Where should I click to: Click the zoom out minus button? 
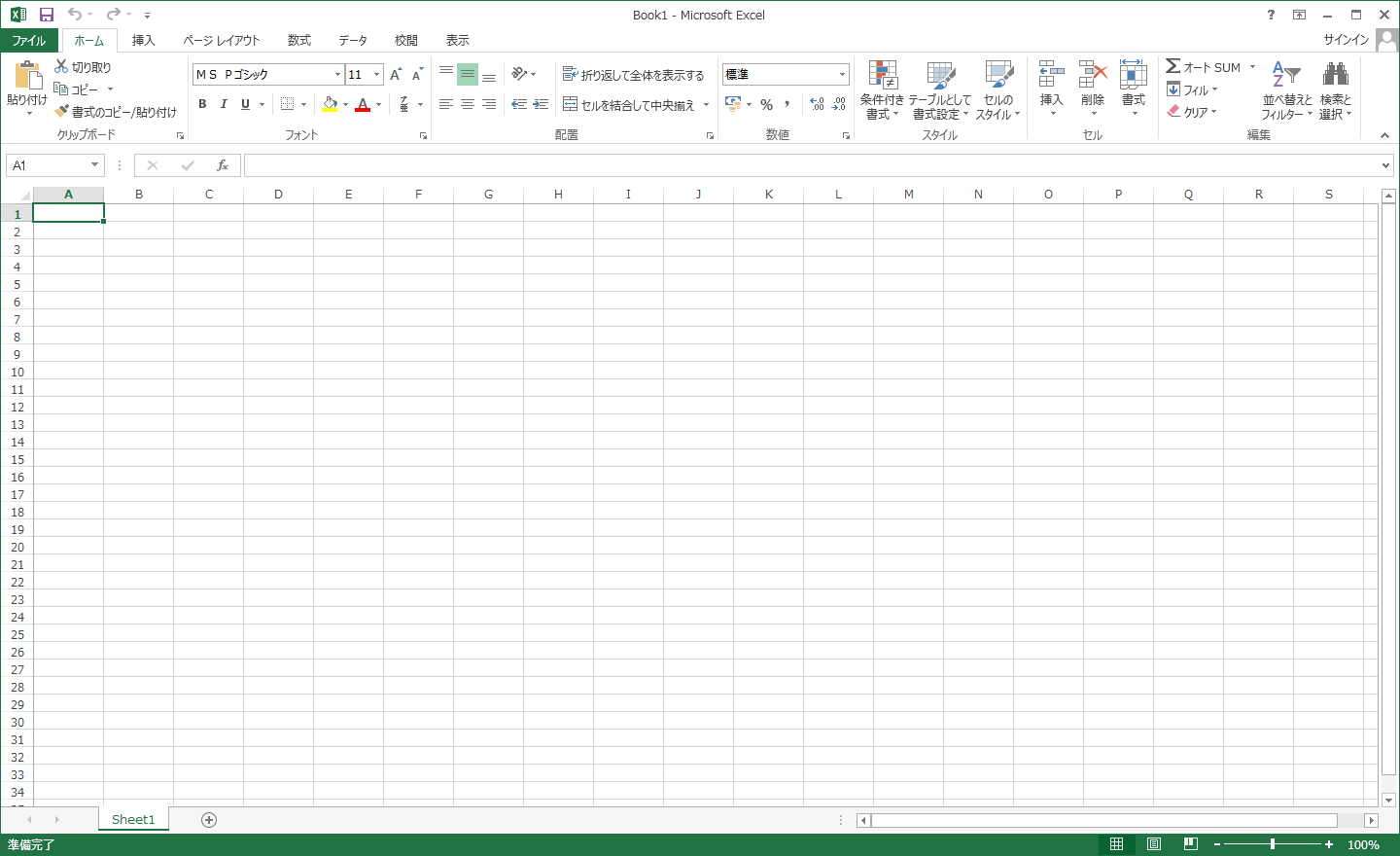(1216, 844)
